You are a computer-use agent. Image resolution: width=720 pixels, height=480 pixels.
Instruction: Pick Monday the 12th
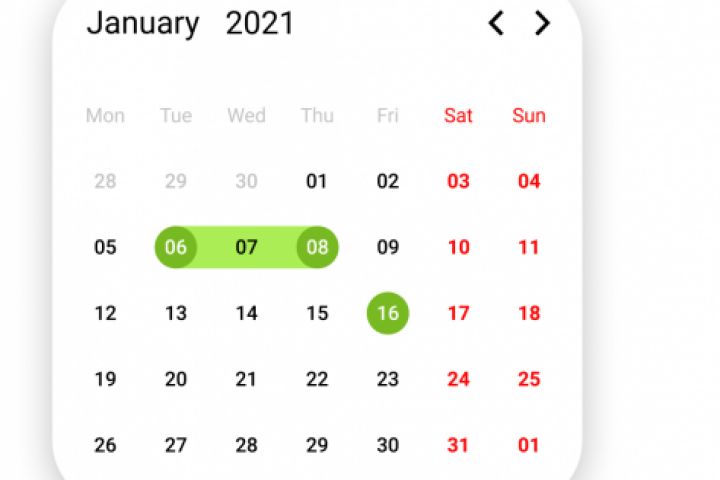point(105,313)
